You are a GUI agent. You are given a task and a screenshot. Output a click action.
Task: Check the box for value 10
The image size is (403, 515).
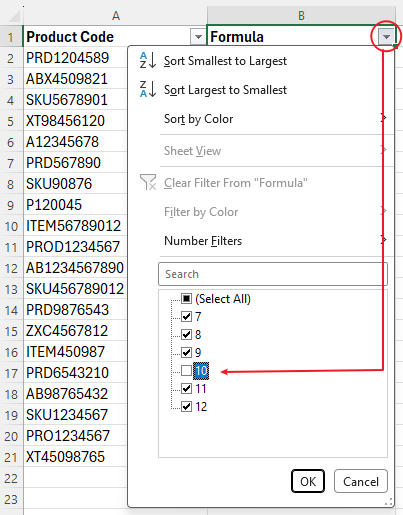click(186, 370)
